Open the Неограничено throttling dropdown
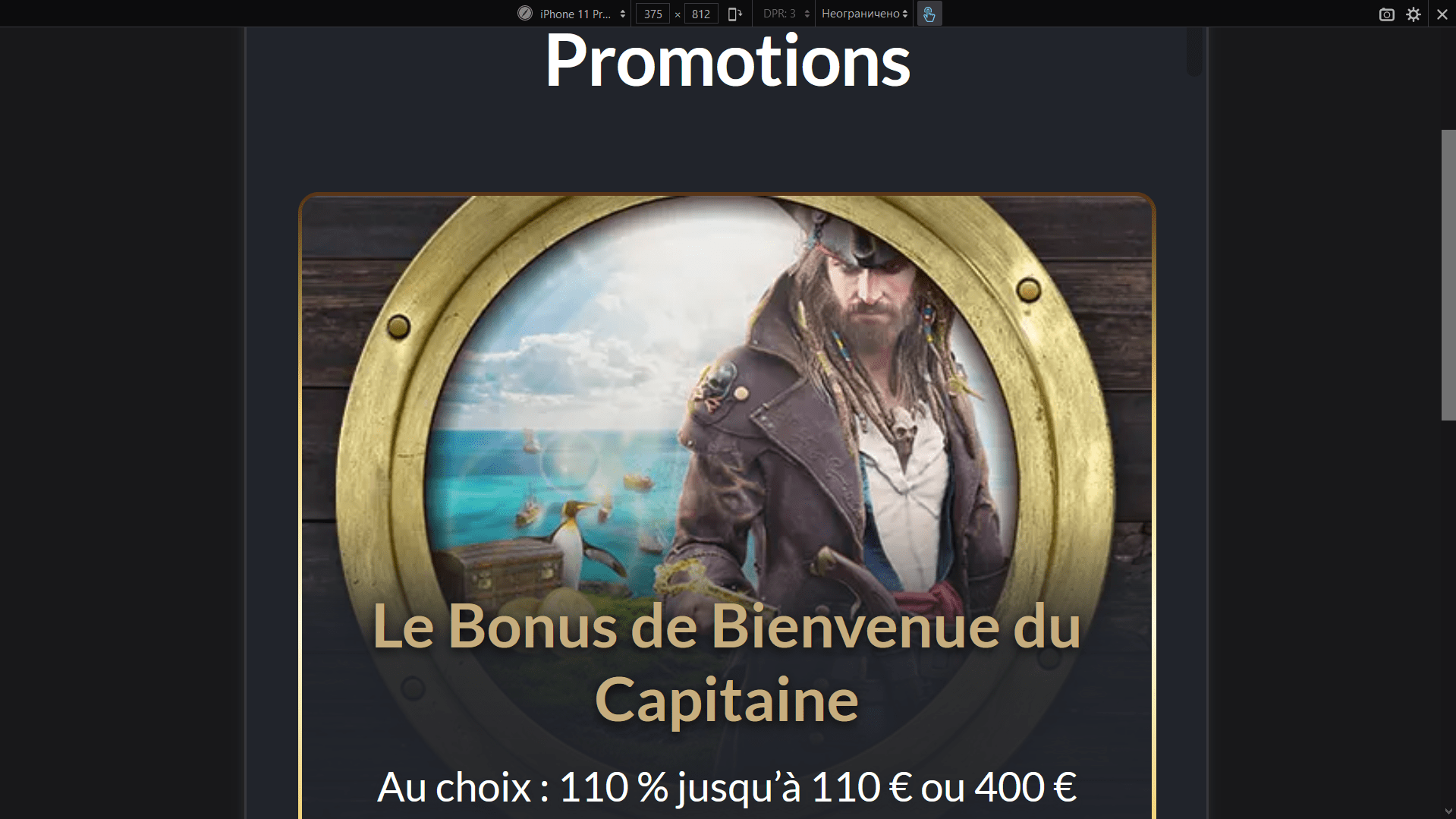 (865, 14)
